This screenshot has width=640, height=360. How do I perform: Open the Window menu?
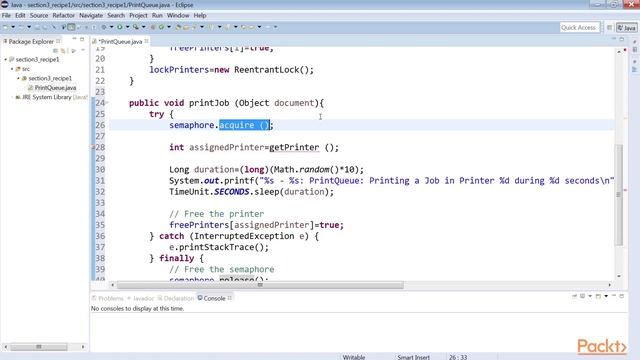(178, 16)
